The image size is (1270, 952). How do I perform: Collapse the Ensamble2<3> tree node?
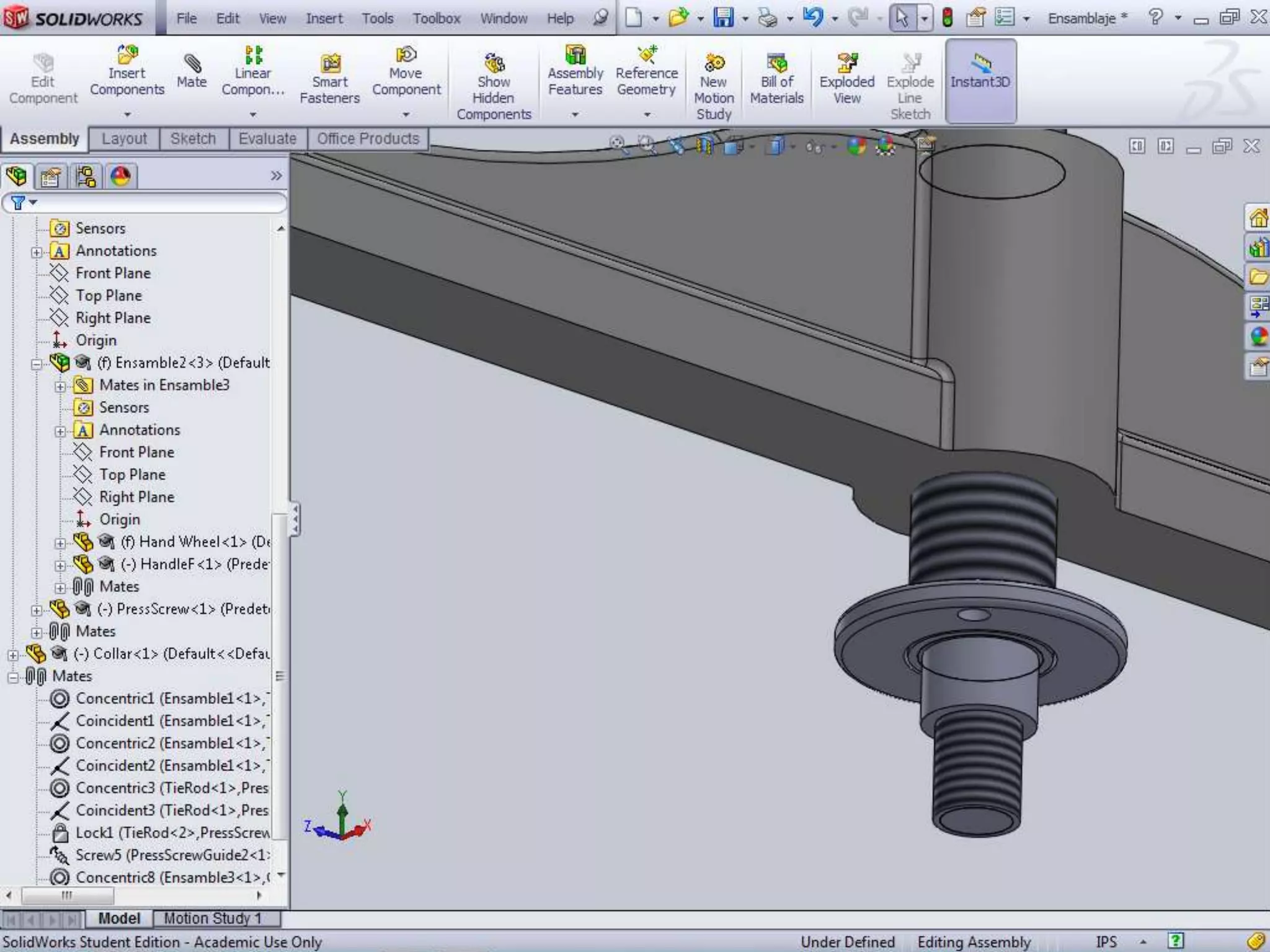pyautogui.click(x=37, y=364)
